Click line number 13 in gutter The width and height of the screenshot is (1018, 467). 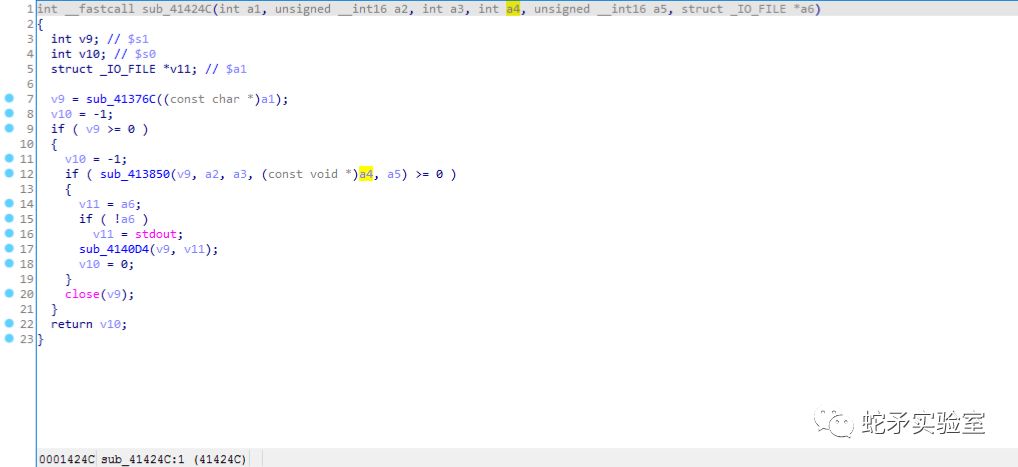[27, 189]
